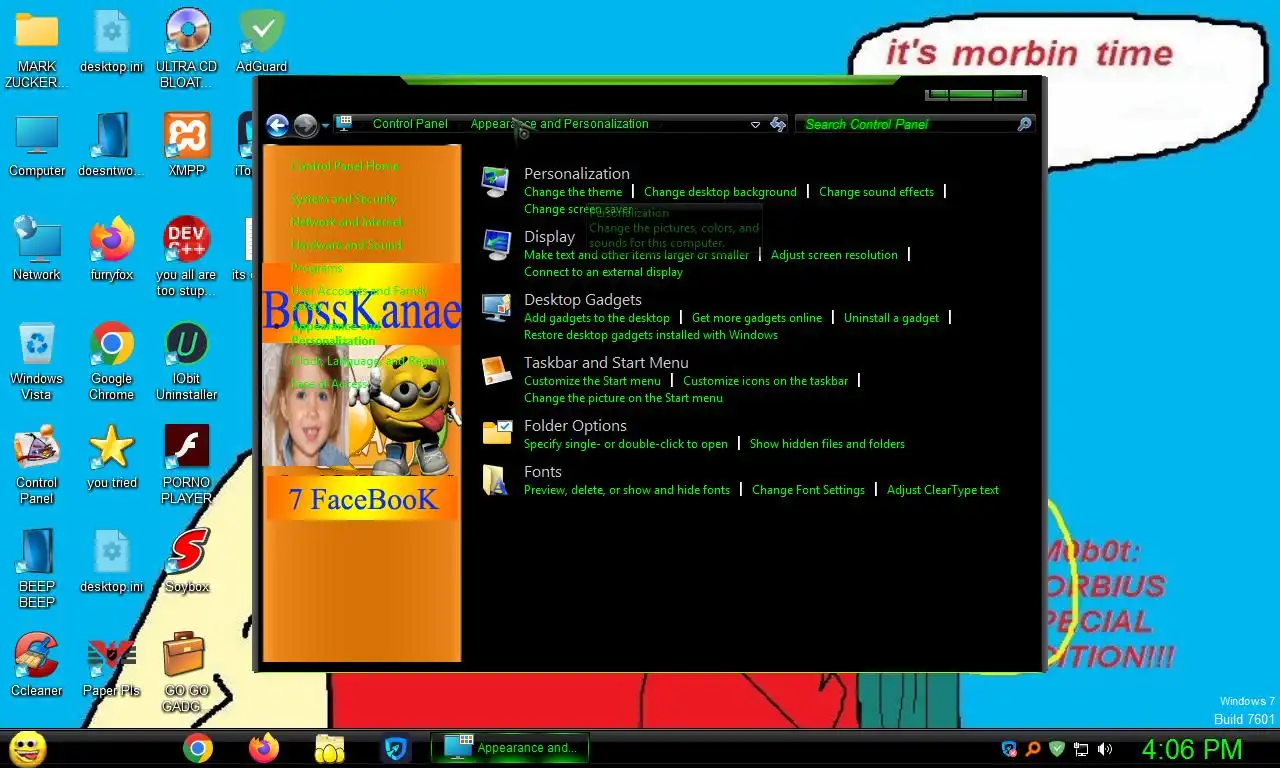Click Uninstall a gadget link

(x=891, y=318)
